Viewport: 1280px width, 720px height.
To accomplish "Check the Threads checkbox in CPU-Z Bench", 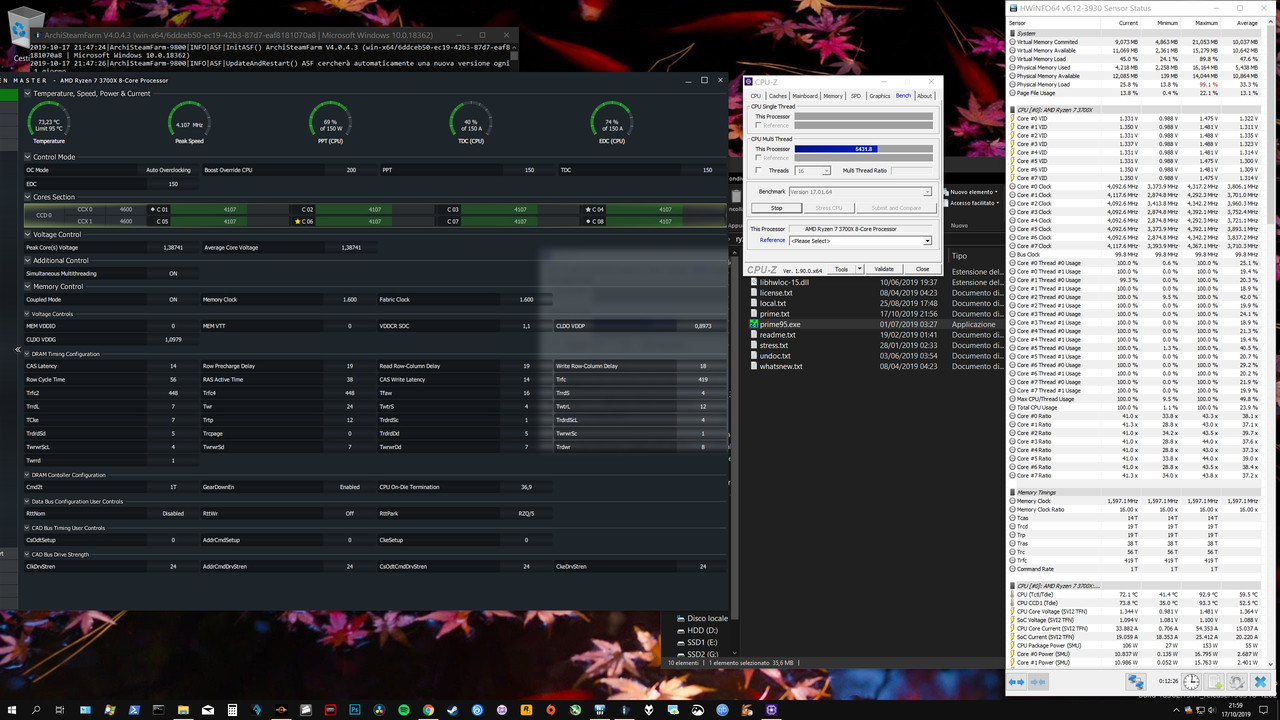I will (758, 171).
